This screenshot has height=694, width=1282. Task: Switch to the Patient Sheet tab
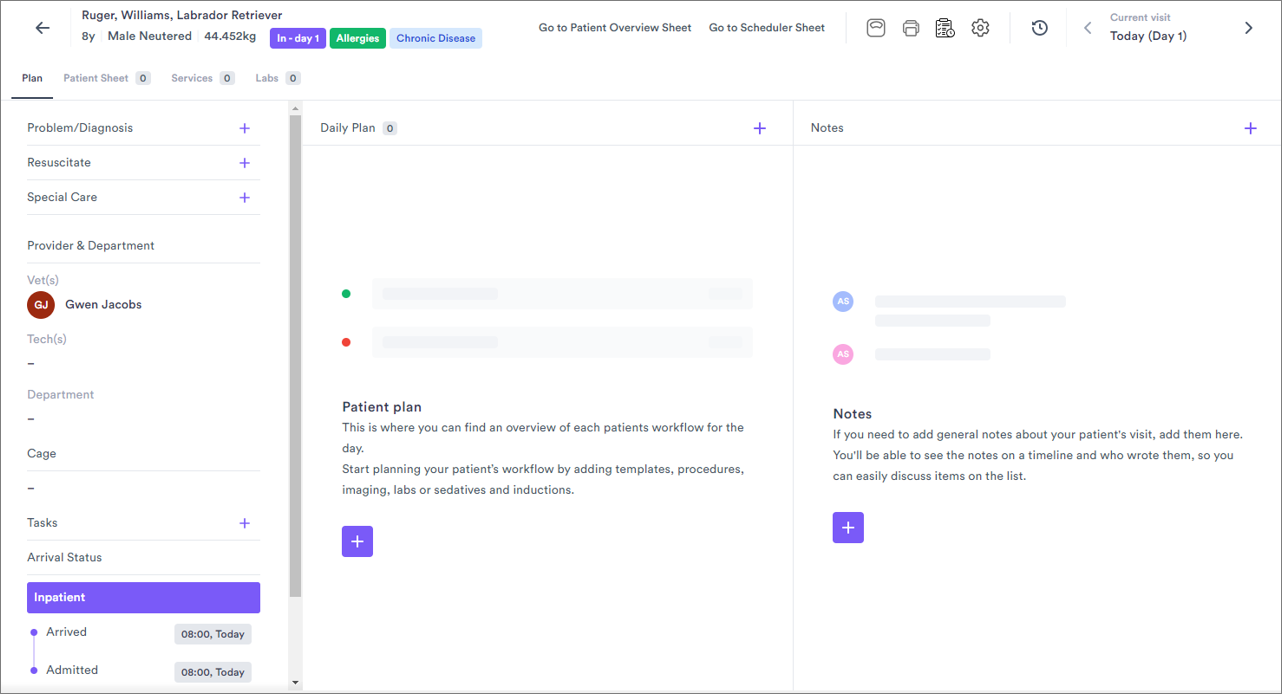click(106, 78)
